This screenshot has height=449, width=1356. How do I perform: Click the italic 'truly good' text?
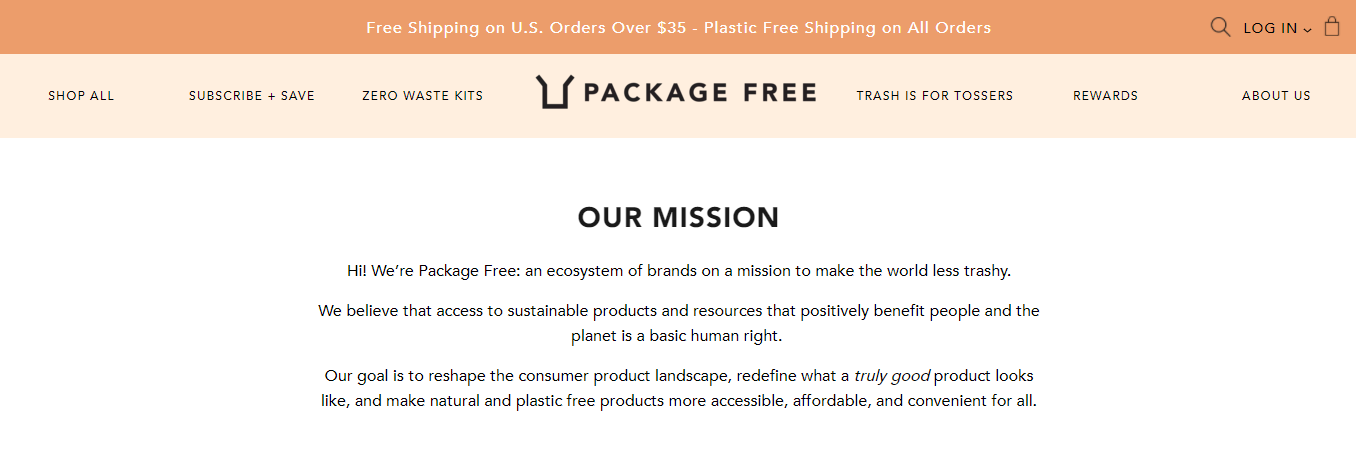tap(892, 376)
